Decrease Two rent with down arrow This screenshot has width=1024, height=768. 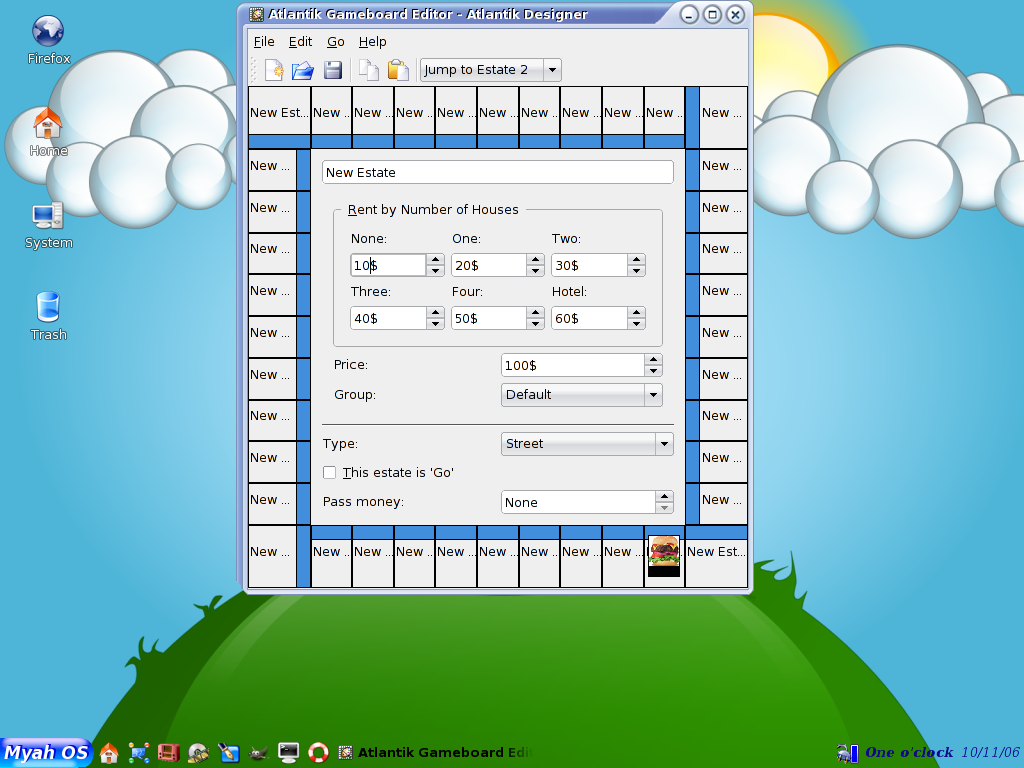click(x=636, y=271)
